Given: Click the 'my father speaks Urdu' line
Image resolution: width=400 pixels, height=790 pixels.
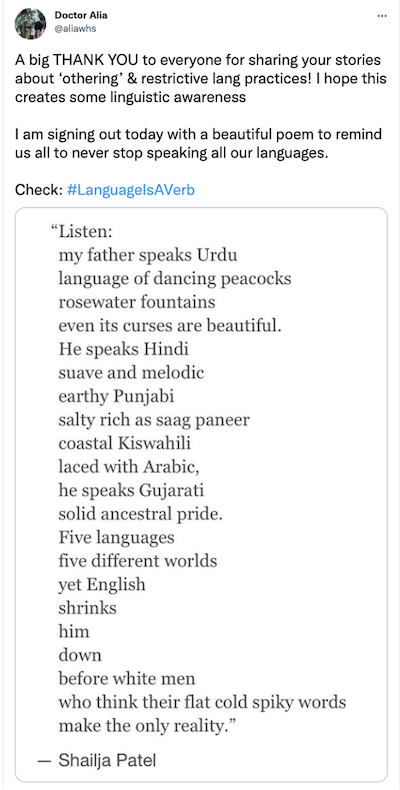Looking at the screenshot, I should [x=148, y=255].
